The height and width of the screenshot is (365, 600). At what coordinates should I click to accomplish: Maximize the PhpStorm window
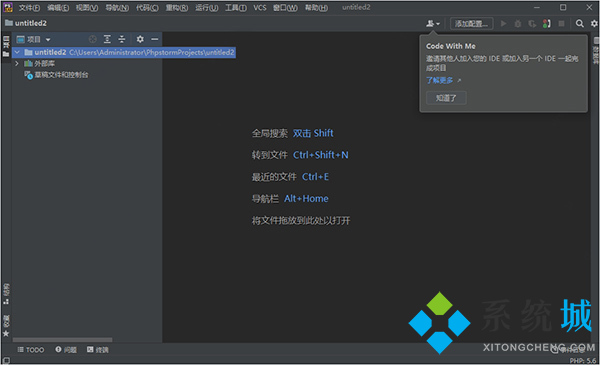563,7
